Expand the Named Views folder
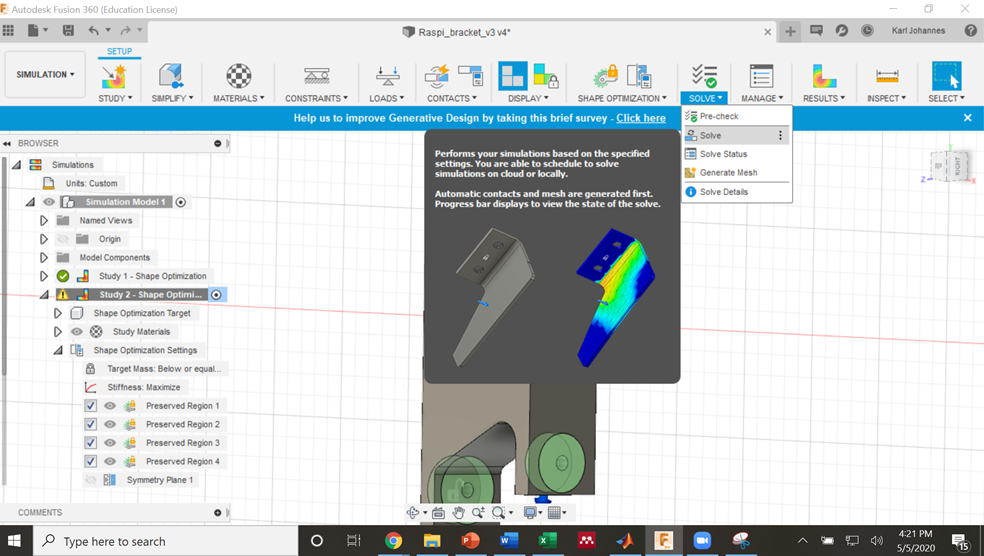 click(x=43, y=220)
